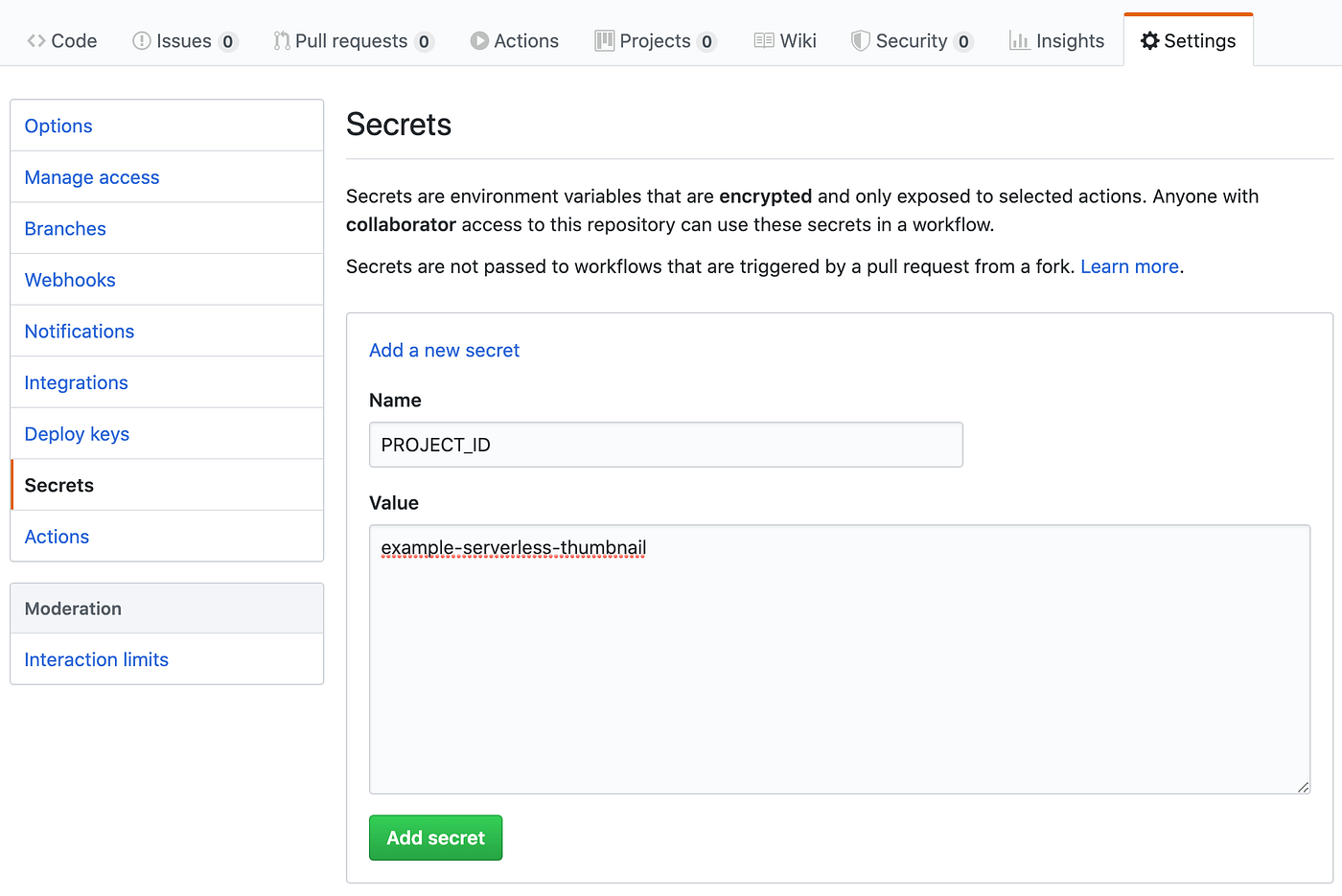The height and width of the screenshot is (896, 1342).
Task: Open the Deploy keys page
Action: click(x=76, y=434)
